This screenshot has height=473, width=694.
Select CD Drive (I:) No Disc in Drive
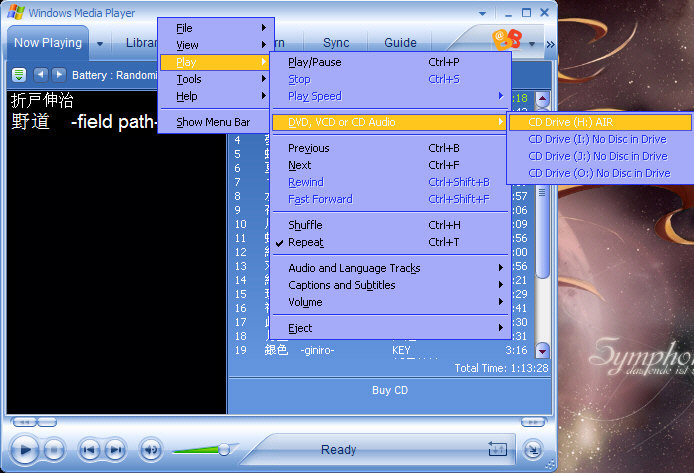[x=600, y=139]
